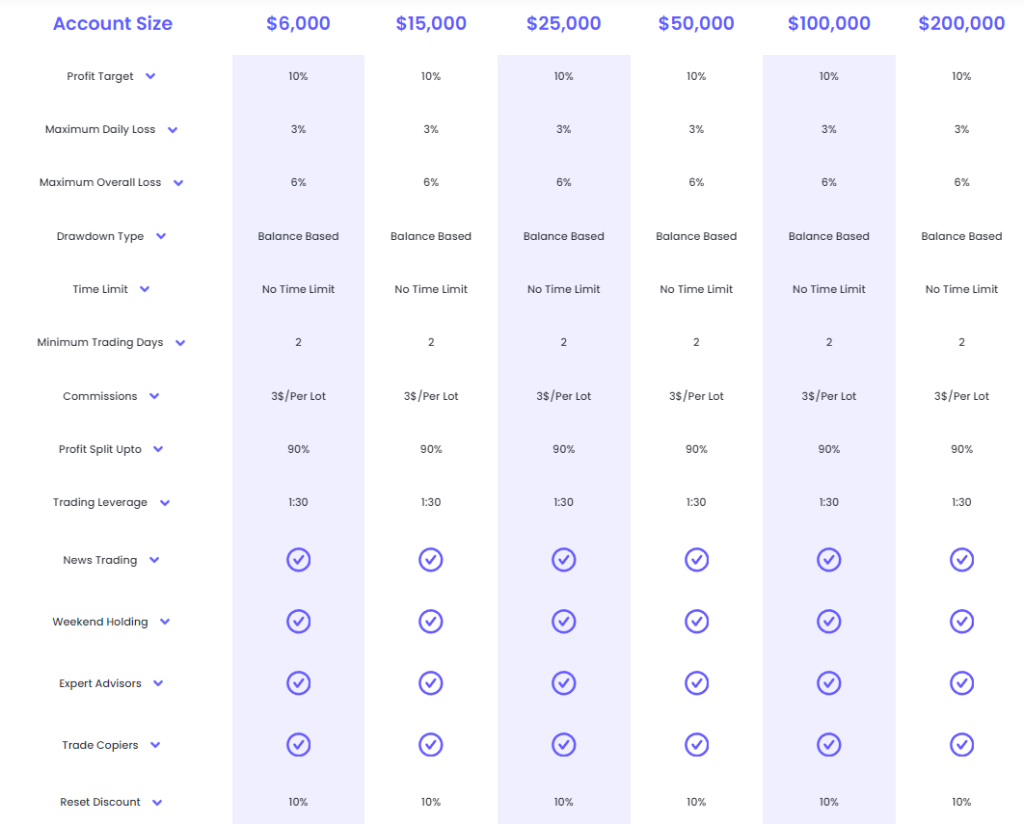
Task: Click Balance Based cell under $50,000
Action: 696,236
